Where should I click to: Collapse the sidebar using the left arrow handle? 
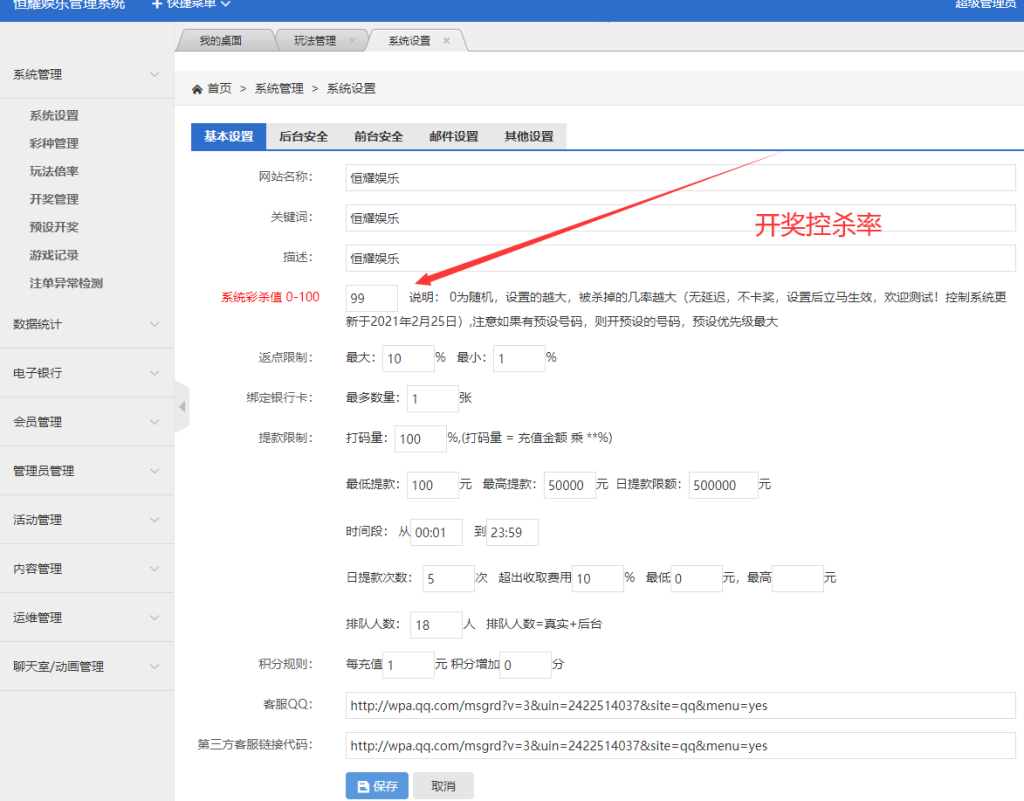(x=181, y=405)
